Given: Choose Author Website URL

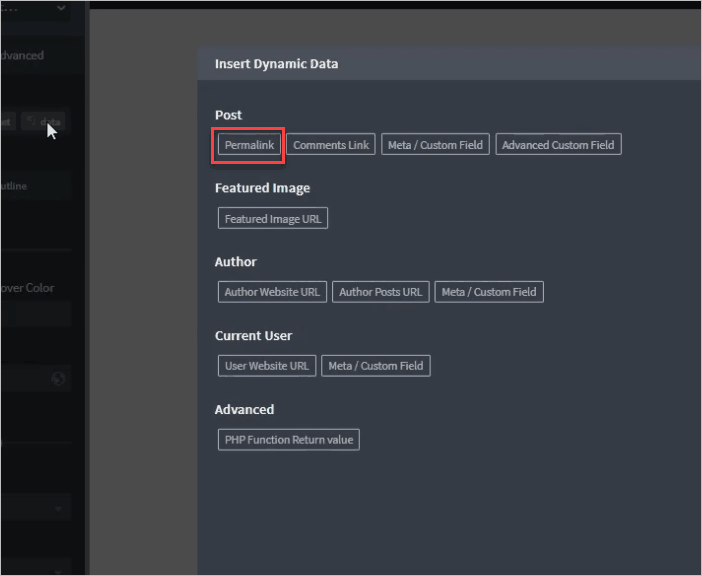Looking at the screenshot, I should [x=272, y=292].
